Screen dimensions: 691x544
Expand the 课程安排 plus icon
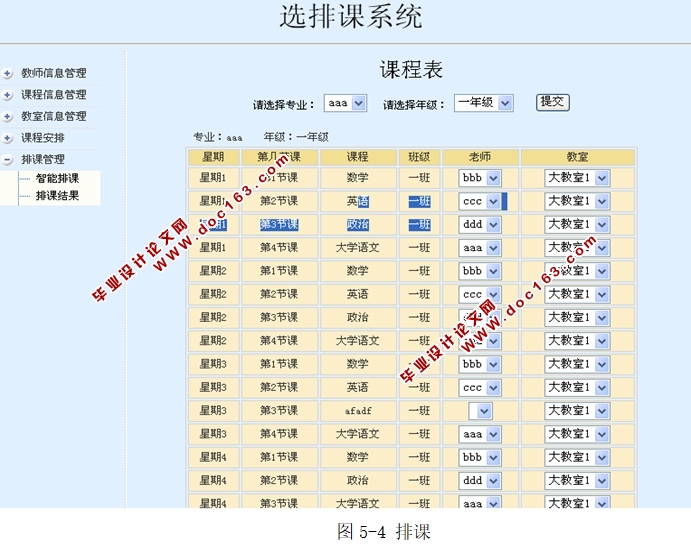point(7,138)
